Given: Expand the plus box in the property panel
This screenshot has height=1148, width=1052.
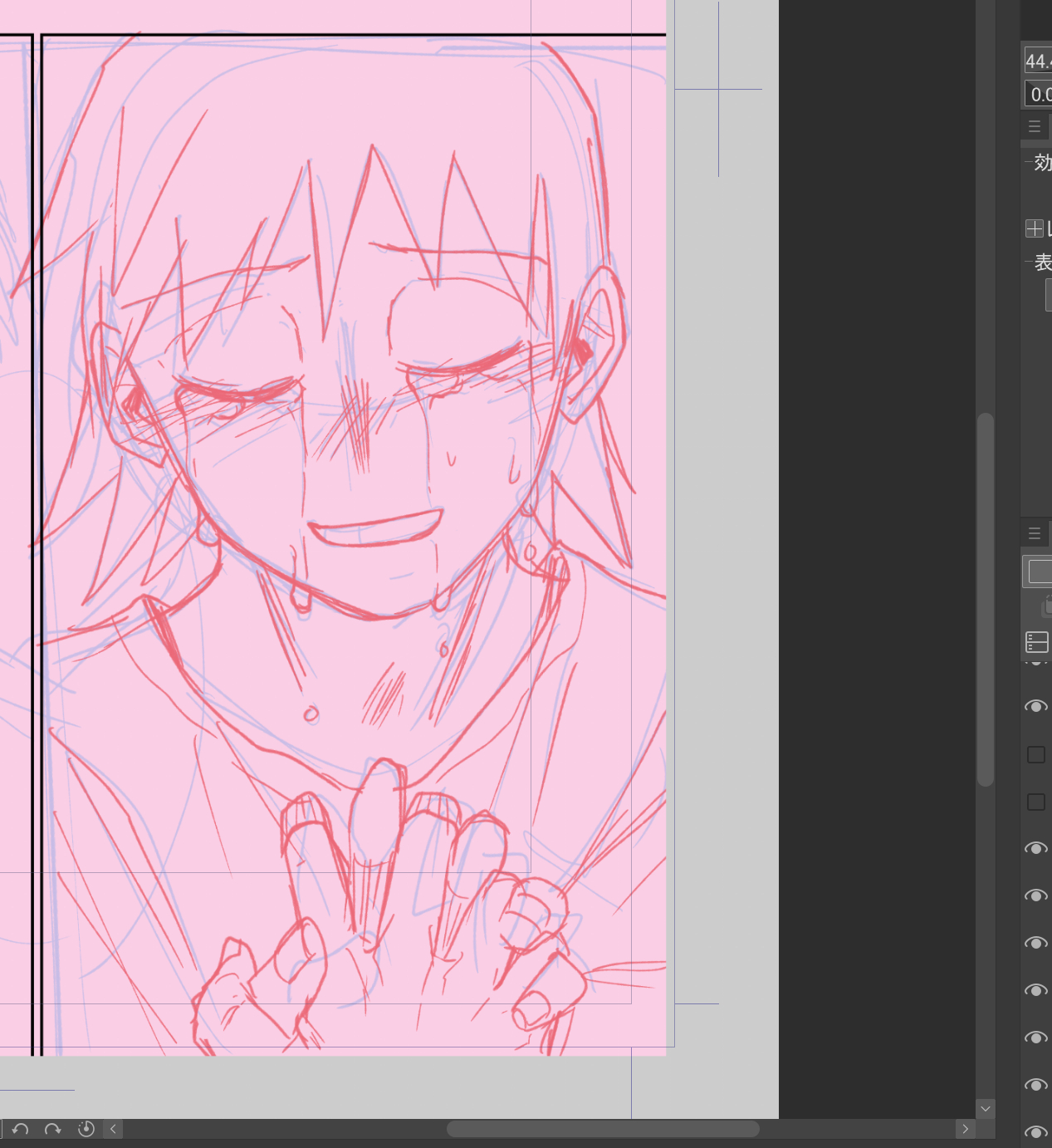Looking at the screenshot, I should tap(1034, 228).
